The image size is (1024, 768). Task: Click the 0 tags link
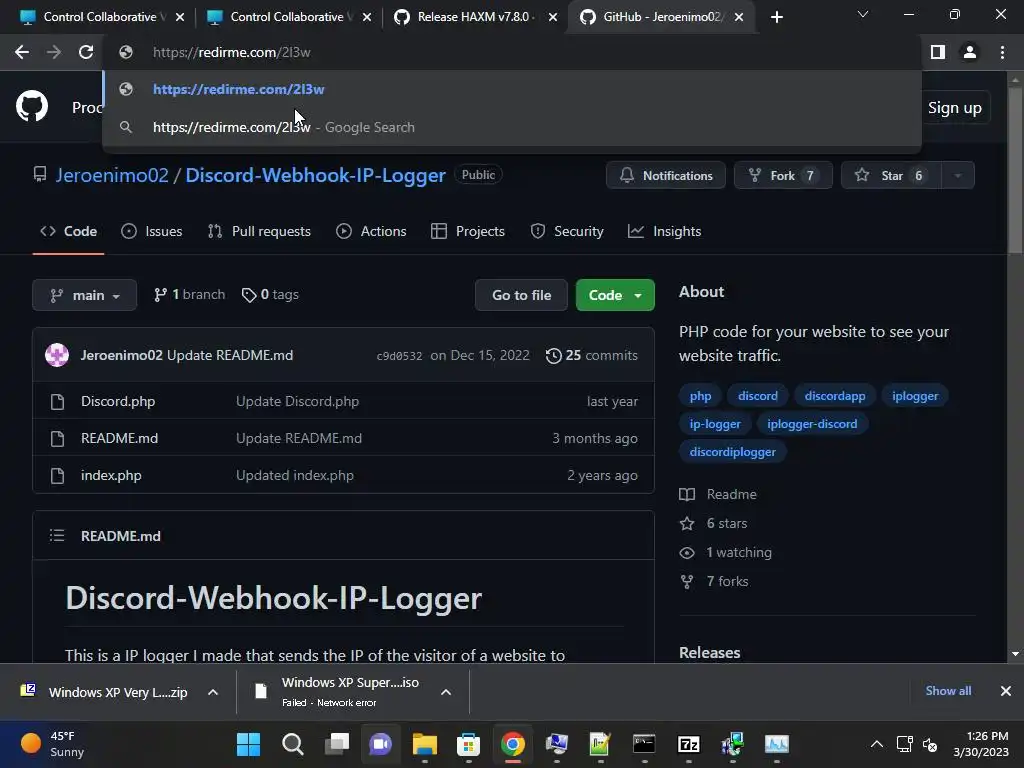coord(270,295)
